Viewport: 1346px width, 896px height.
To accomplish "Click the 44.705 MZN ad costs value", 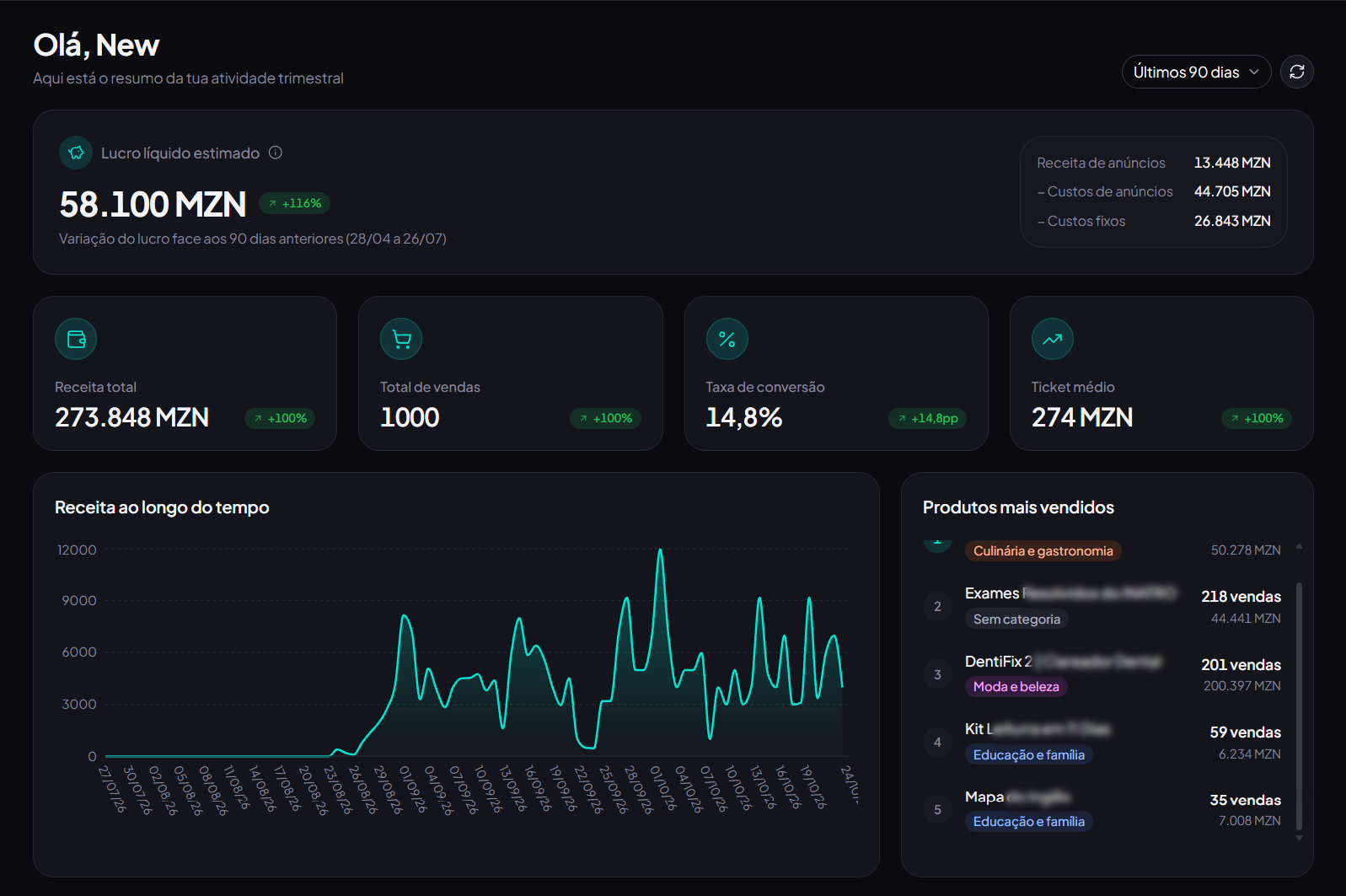I will (1232, 191).
